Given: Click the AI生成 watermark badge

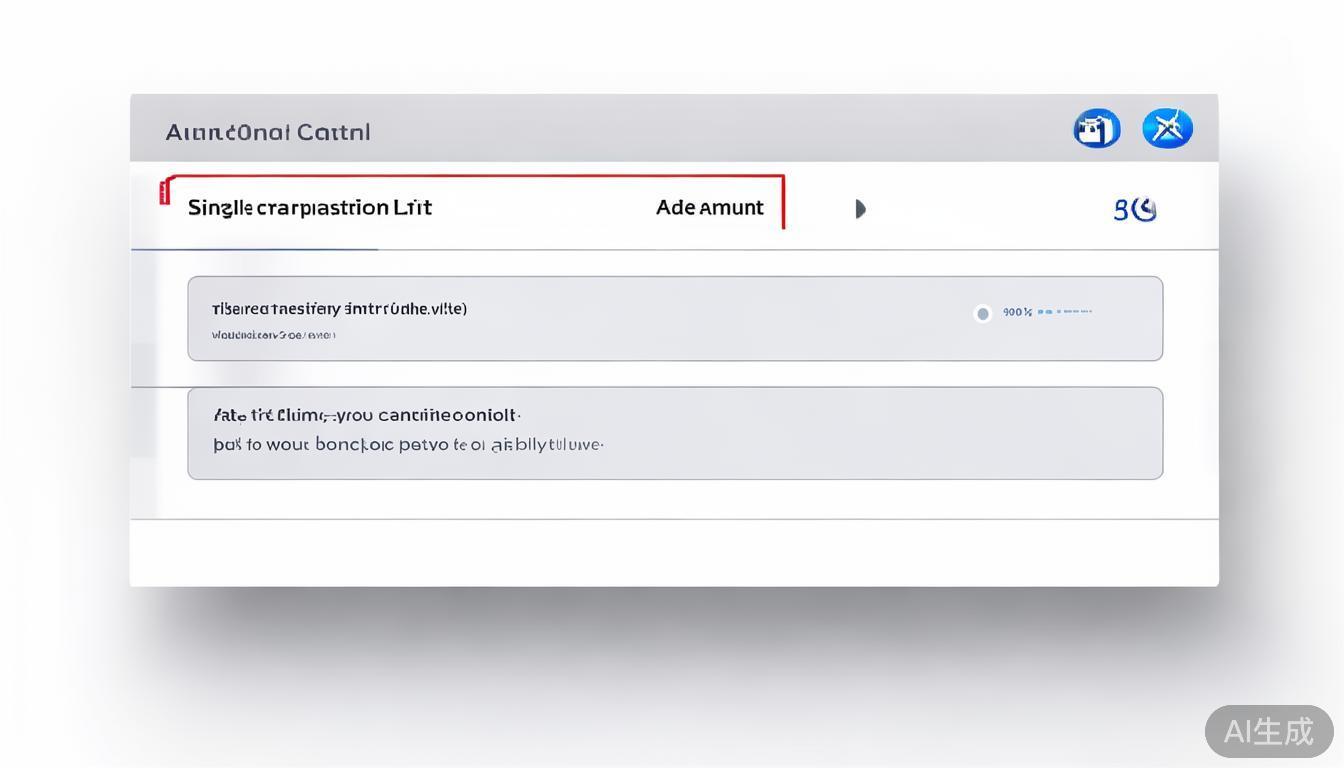Looking at the screenshot, I should coord(1268,731).
